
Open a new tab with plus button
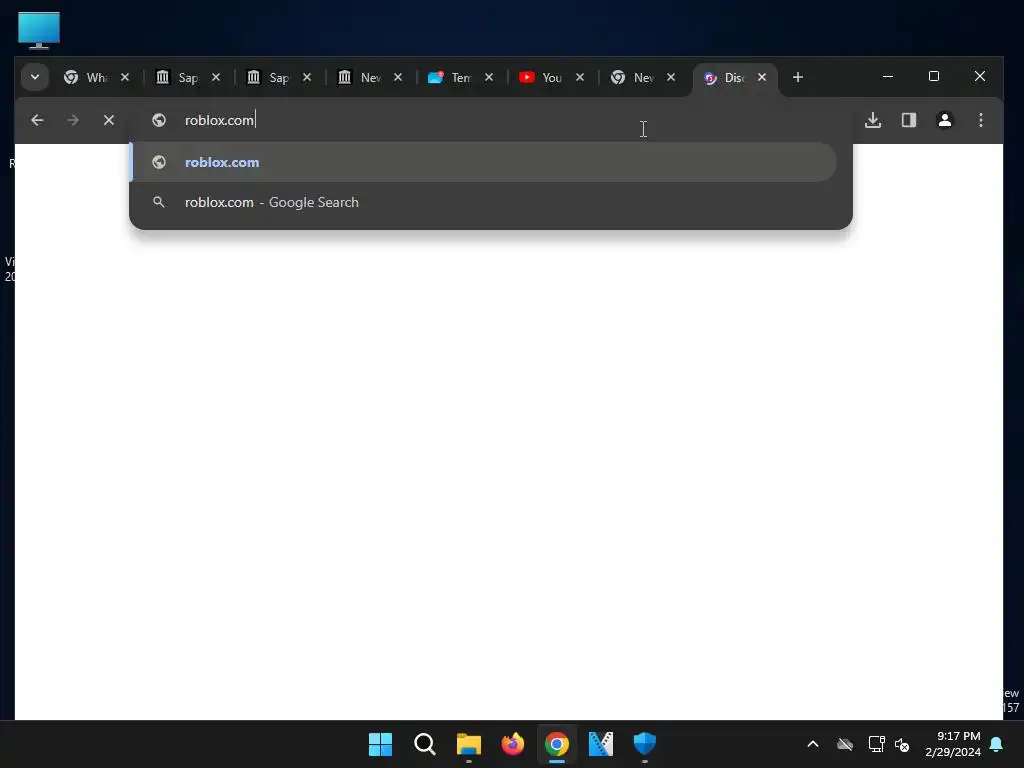[797, 77]
